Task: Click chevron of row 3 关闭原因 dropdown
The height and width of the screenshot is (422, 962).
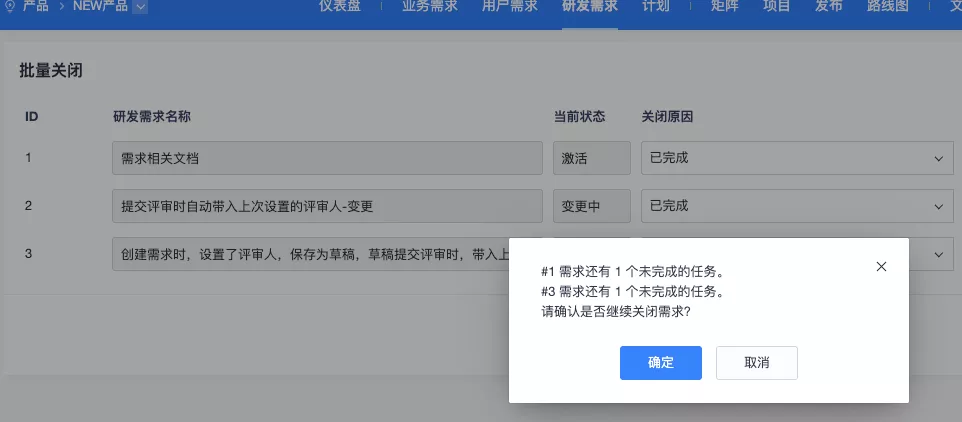Action: [x=939, y=254]
